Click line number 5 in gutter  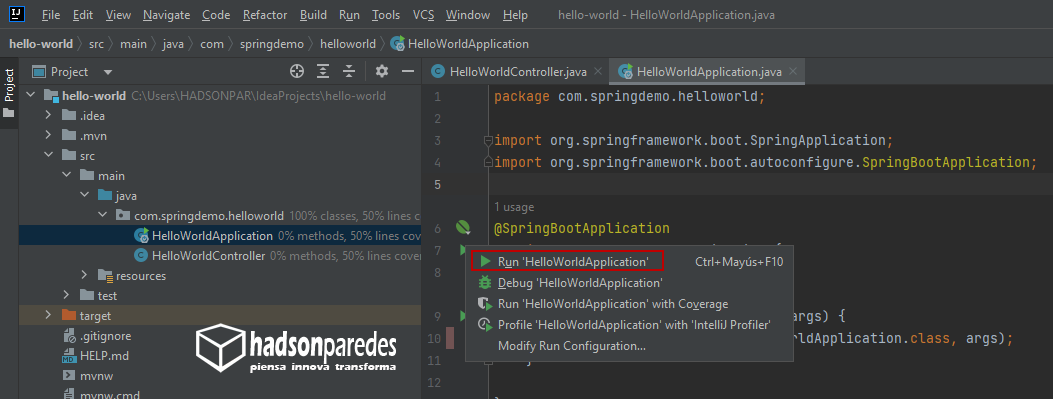click(438, 184)
